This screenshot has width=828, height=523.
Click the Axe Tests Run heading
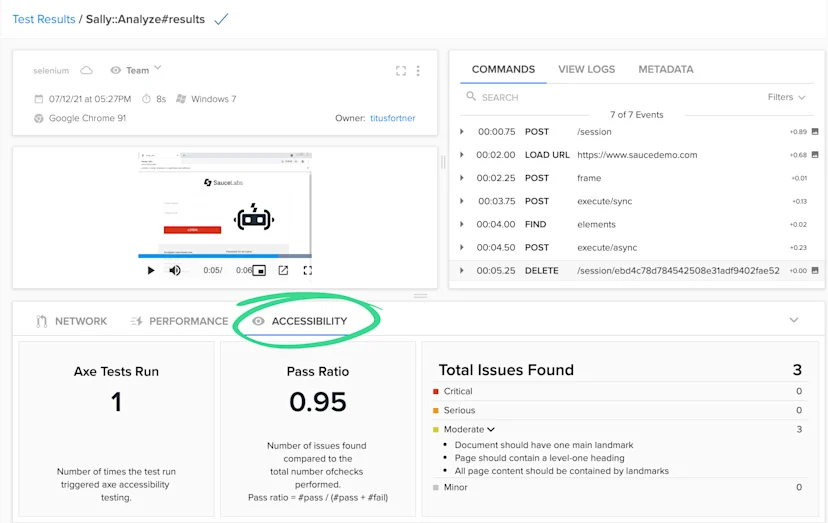(x=116, y=371)
